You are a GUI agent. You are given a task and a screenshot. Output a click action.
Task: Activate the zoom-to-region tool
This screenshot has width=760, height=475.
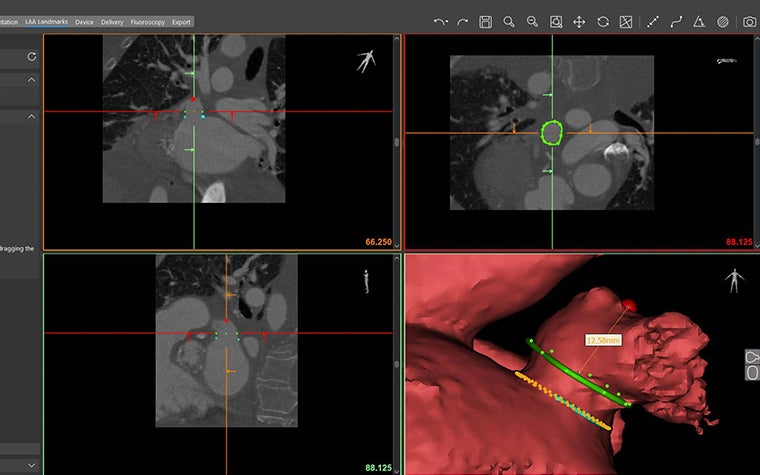pos(555,22)
